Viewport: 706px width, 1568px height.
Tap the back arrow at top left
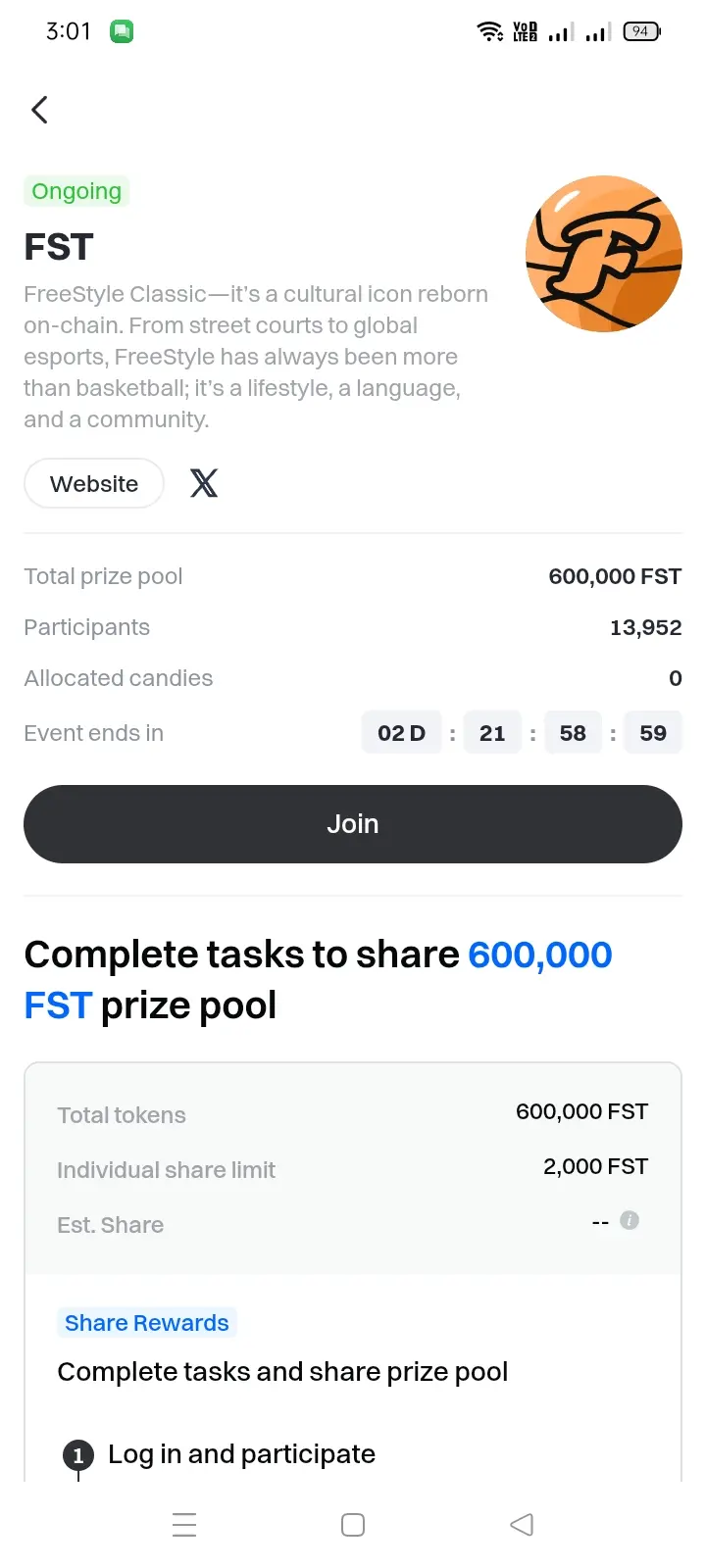click(x=39, y=110)
